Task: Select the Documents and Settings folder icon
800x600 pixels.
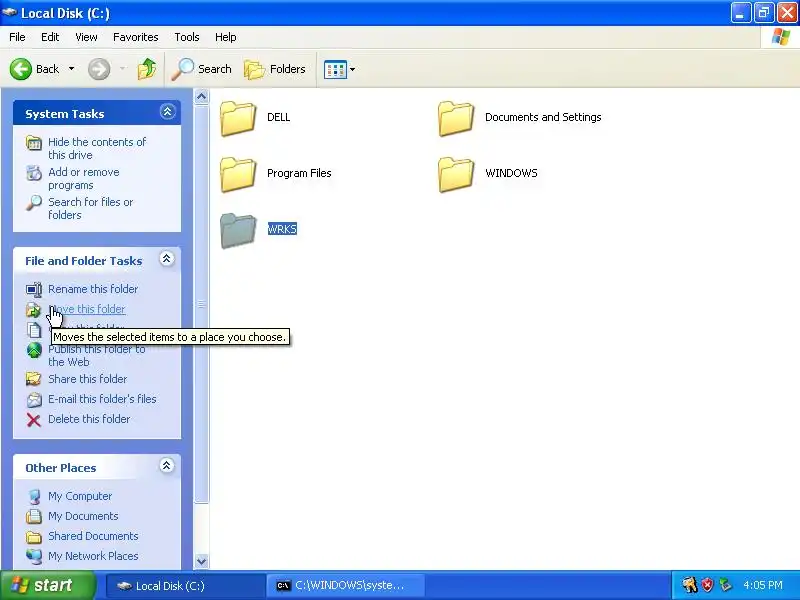Action: 456,118
